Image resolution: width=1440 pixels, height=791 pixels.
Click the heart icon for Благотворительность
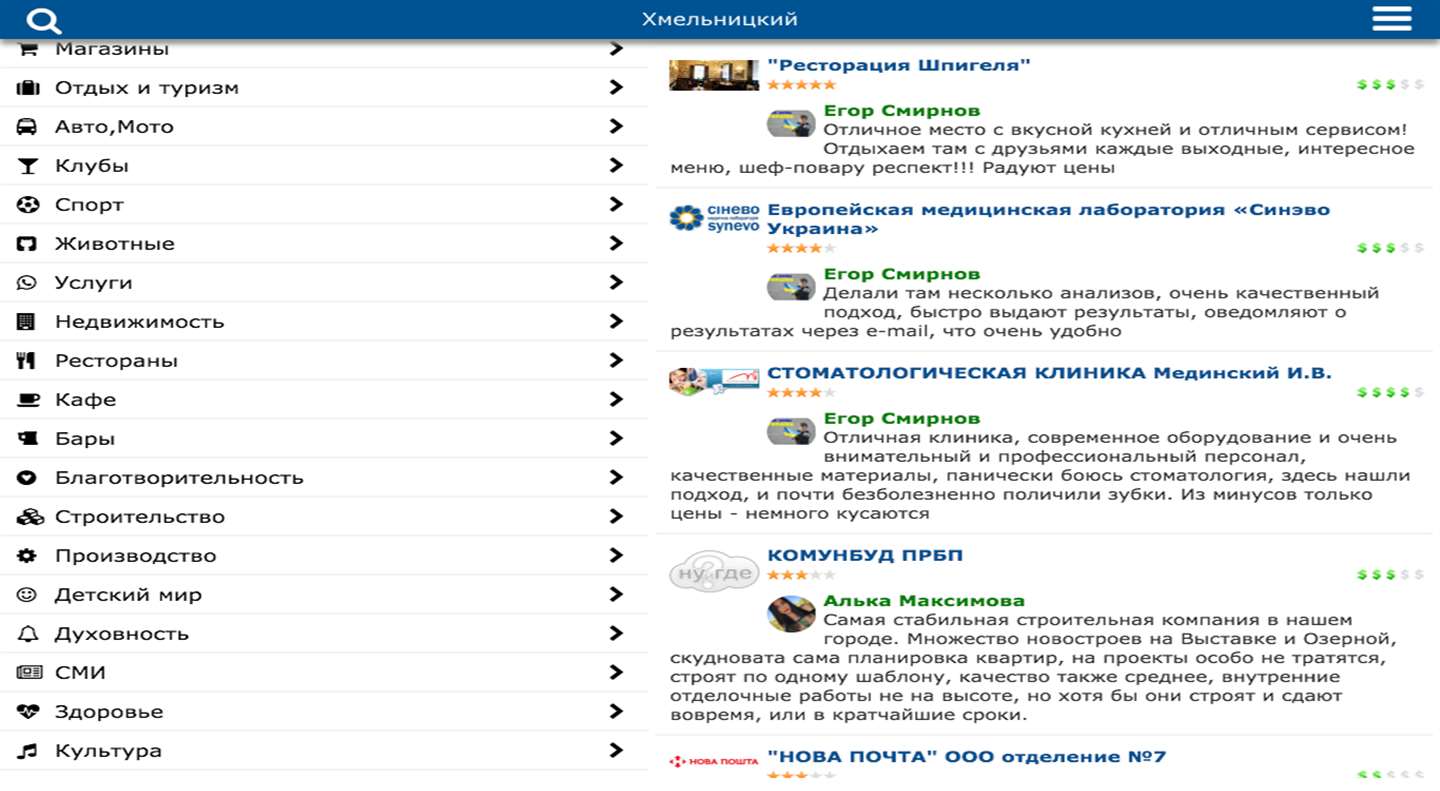pyautogui.click(x=28, y=478)
